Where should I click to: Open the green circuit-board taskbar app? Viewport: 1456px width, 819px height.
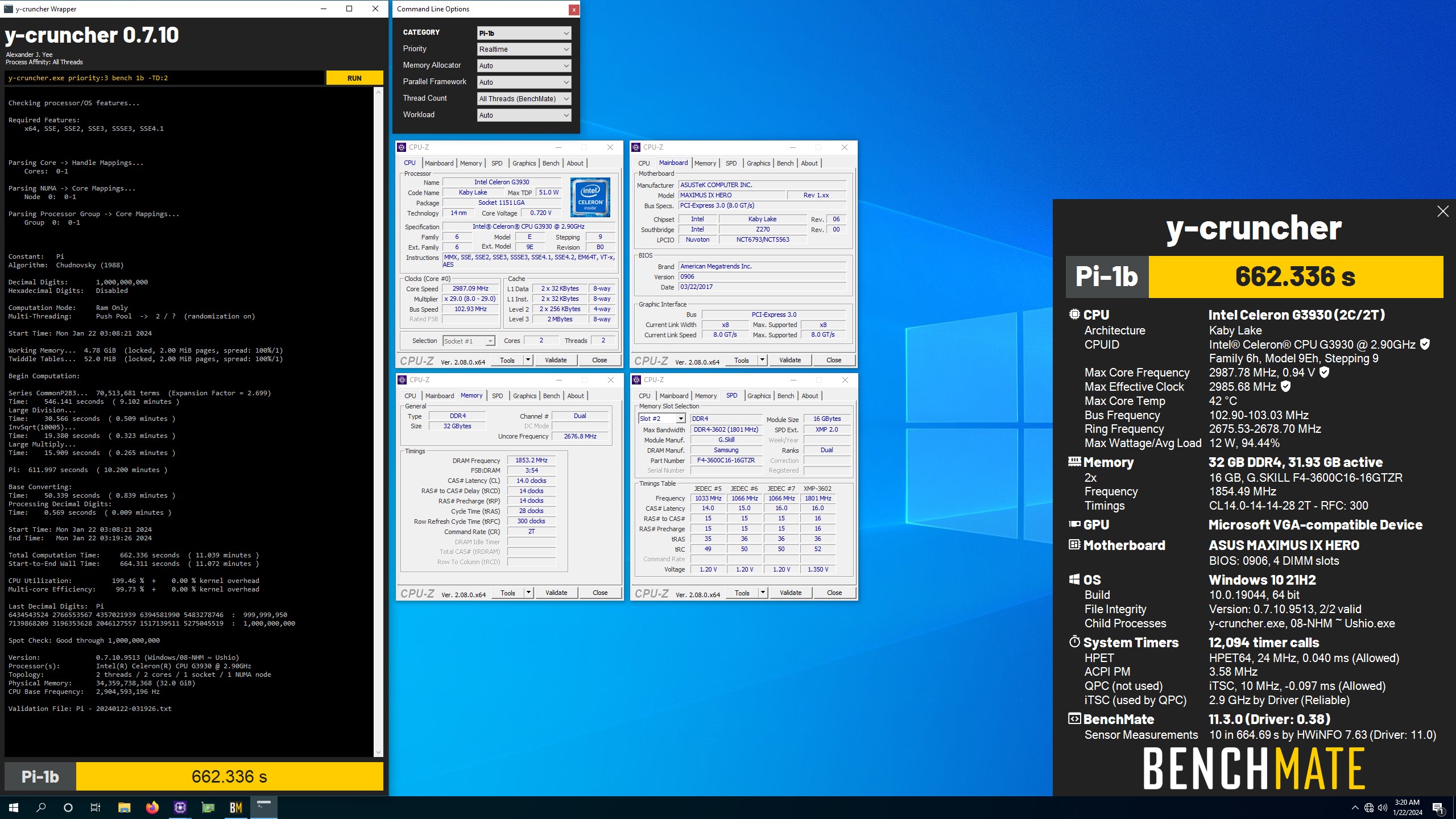tap(208, 807)
